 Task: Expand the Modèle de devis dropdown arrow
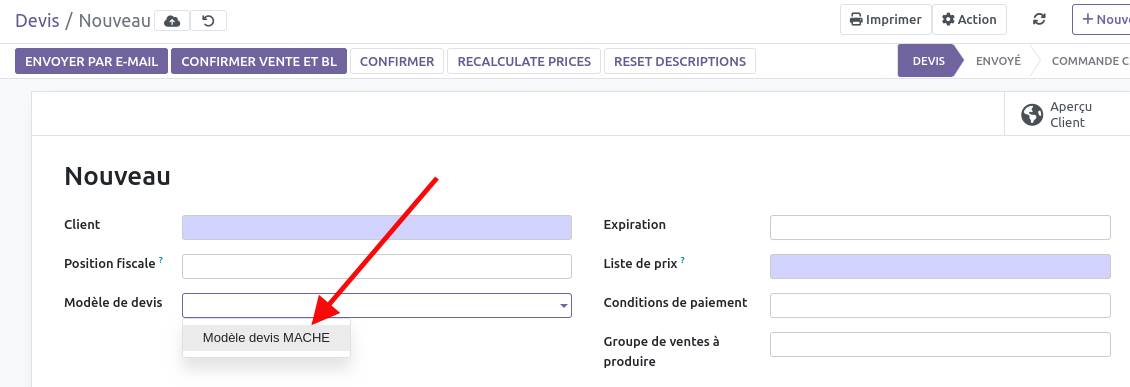tap(564, 306)
